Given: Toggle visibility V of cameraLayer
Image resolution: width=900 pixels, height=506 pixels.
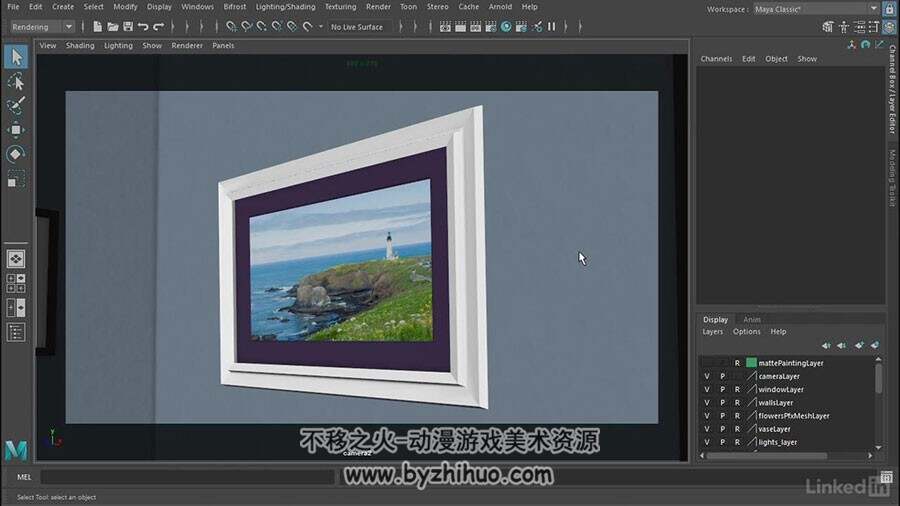Looking at the screenshot, I should 707,376.
